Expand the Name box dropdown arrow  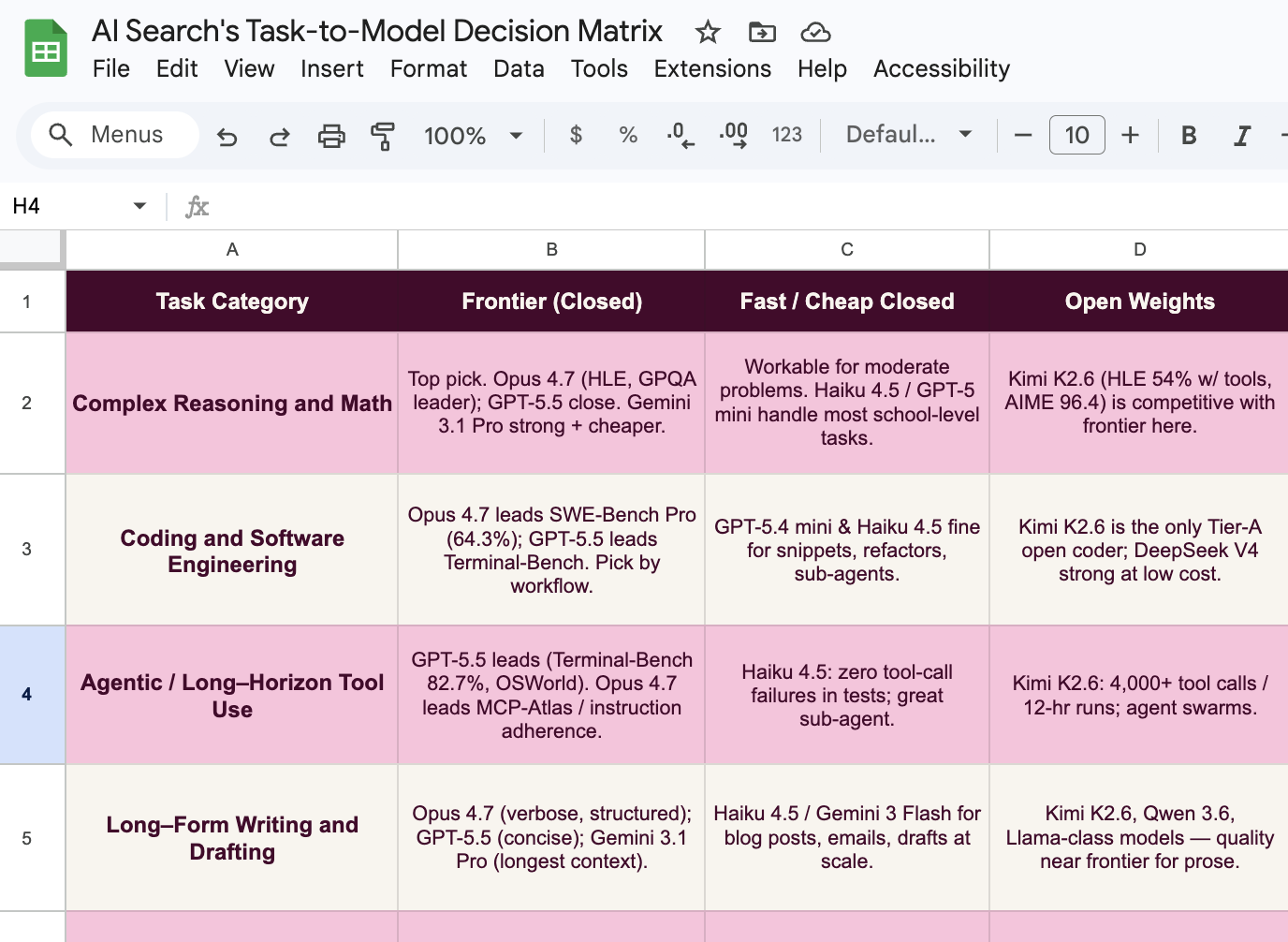139,206
